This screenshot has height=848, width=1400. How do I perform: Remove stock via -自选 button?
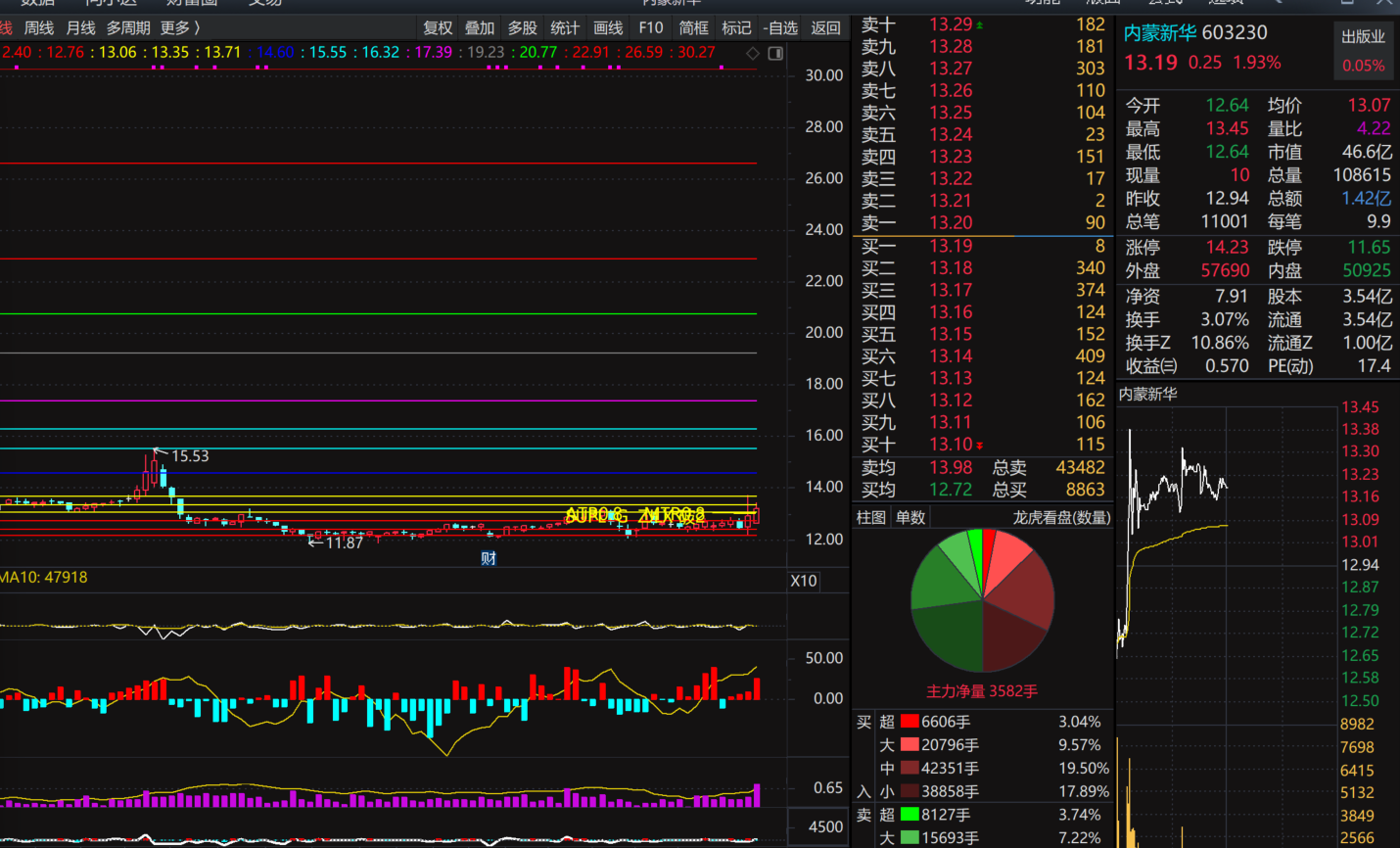tap(780, 27)
